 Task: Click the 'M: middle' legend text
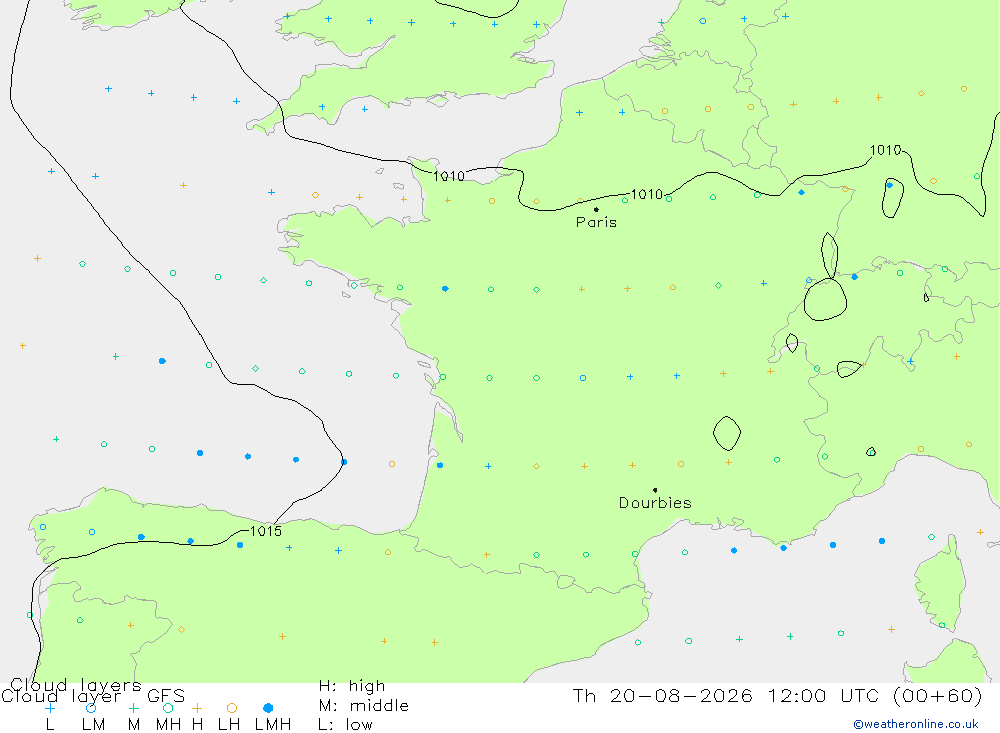pos(364,706)
